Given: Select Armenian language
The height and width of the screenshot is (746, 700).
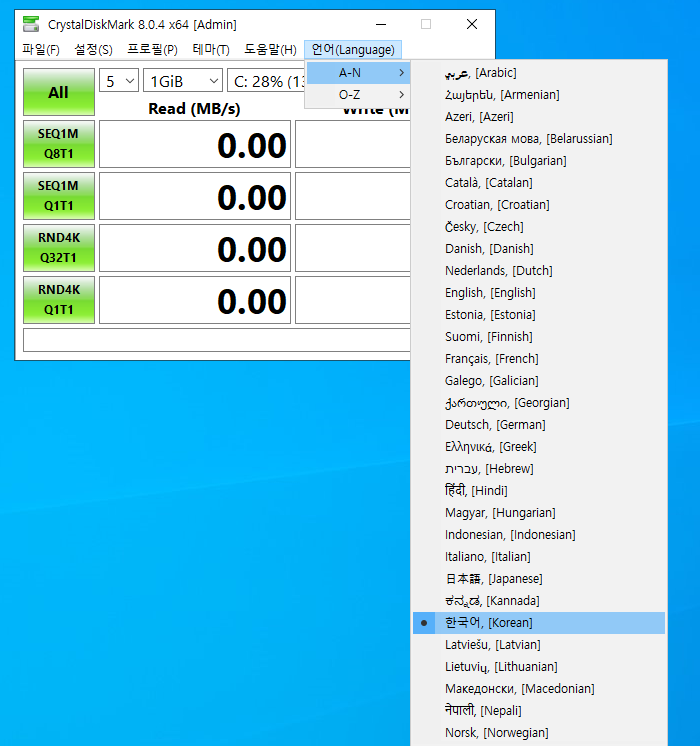Looking at the screenshot, I should pos(539,95).
